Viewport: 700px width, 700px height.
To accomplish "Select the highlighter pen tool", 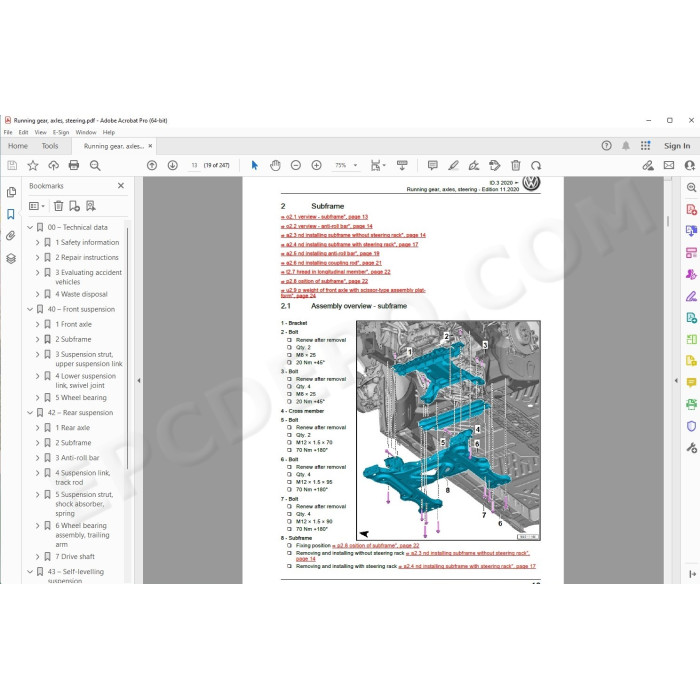I will [453, 166].
